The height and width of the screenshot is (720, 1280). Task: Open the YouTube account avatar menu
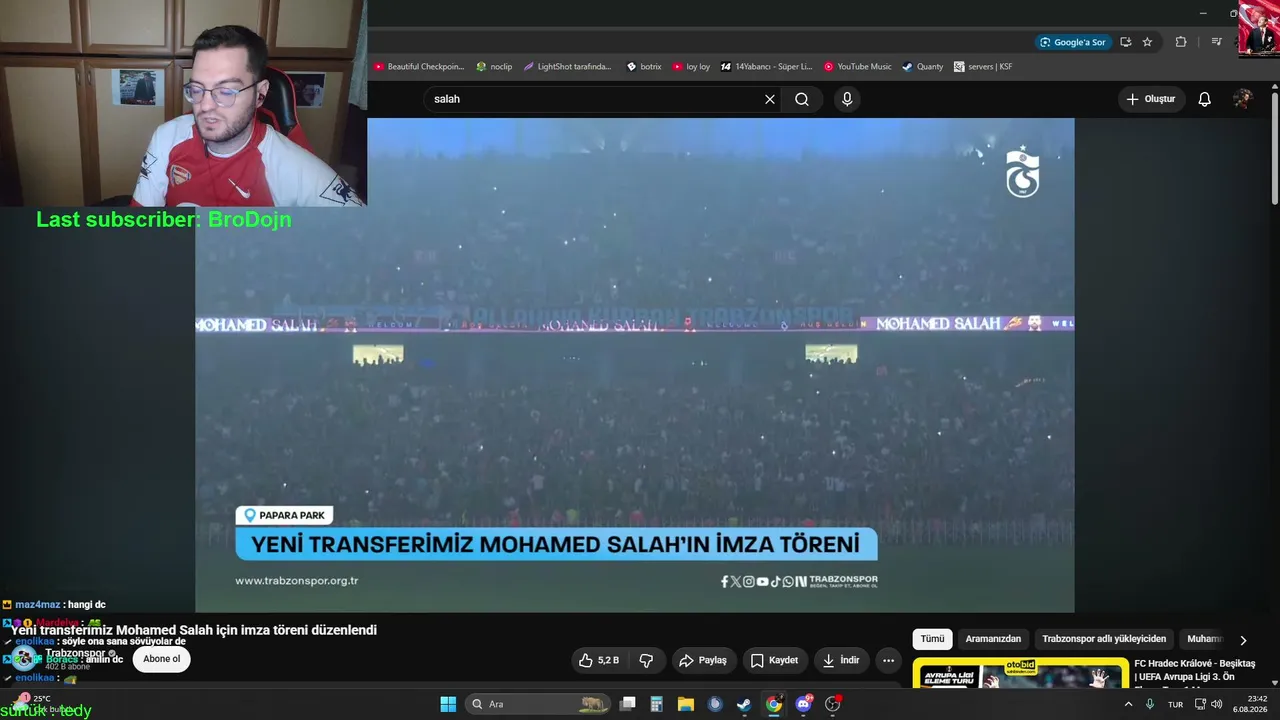(1242, 99)
